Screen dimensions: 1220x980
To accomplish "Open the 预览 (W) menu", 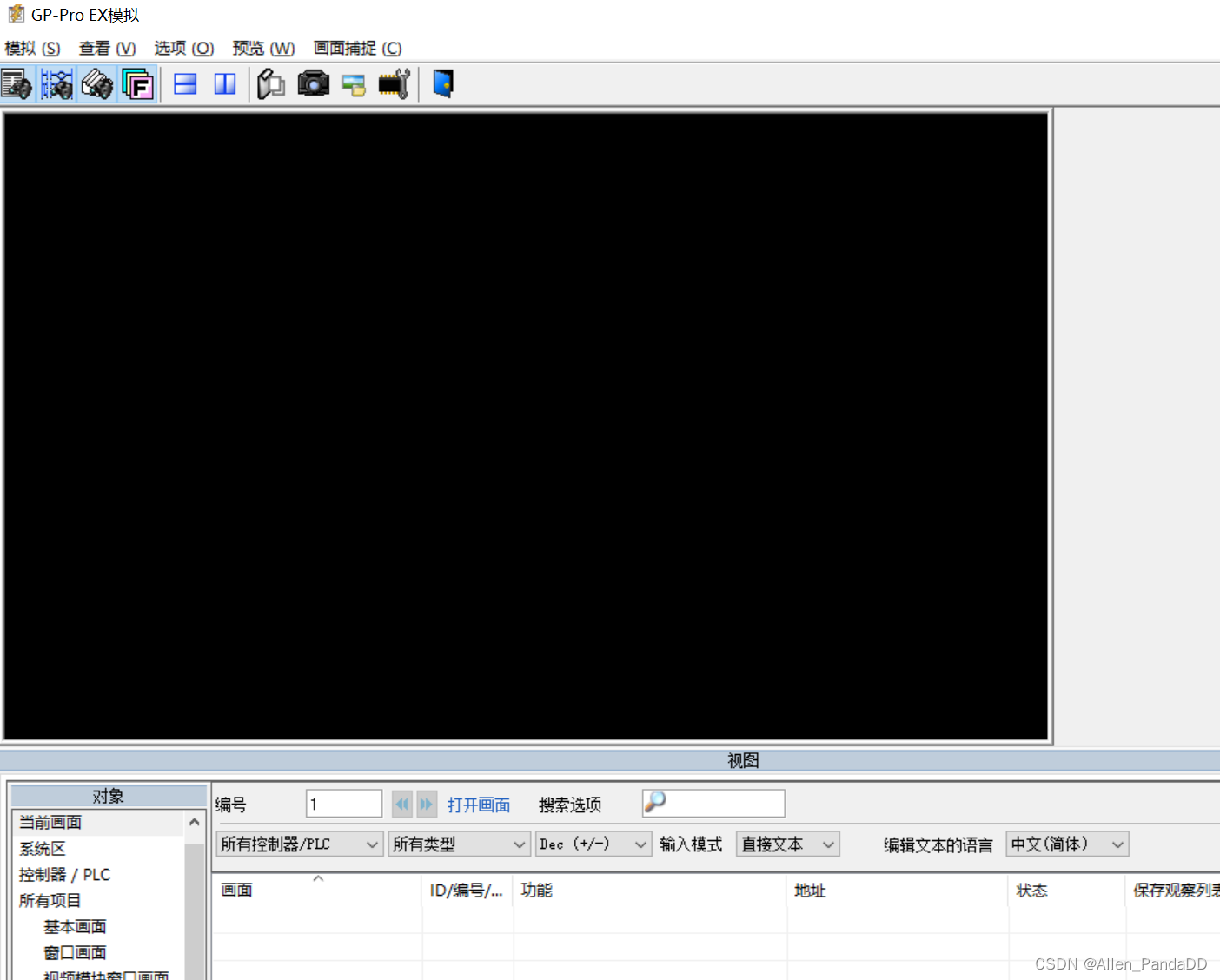I will click(x=263, y=49).
